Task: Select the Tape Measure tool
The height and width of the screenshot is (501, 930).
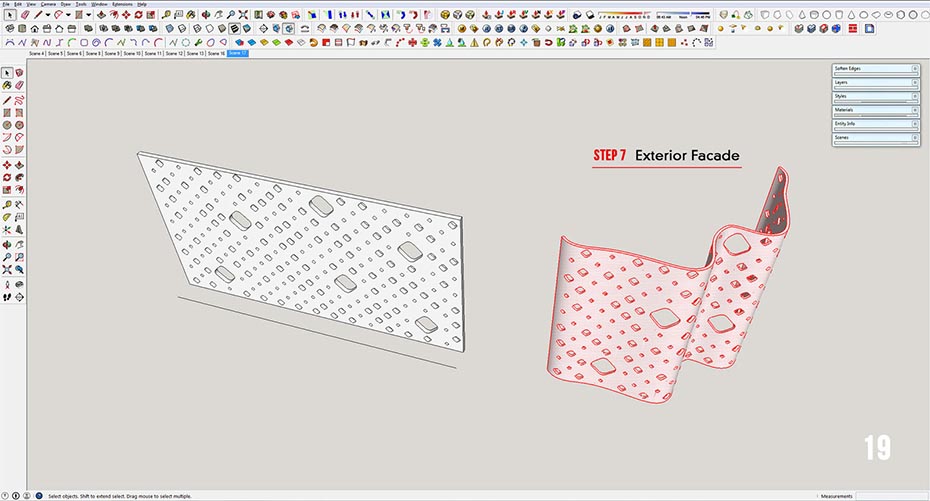Action: [x=7, y=203]
